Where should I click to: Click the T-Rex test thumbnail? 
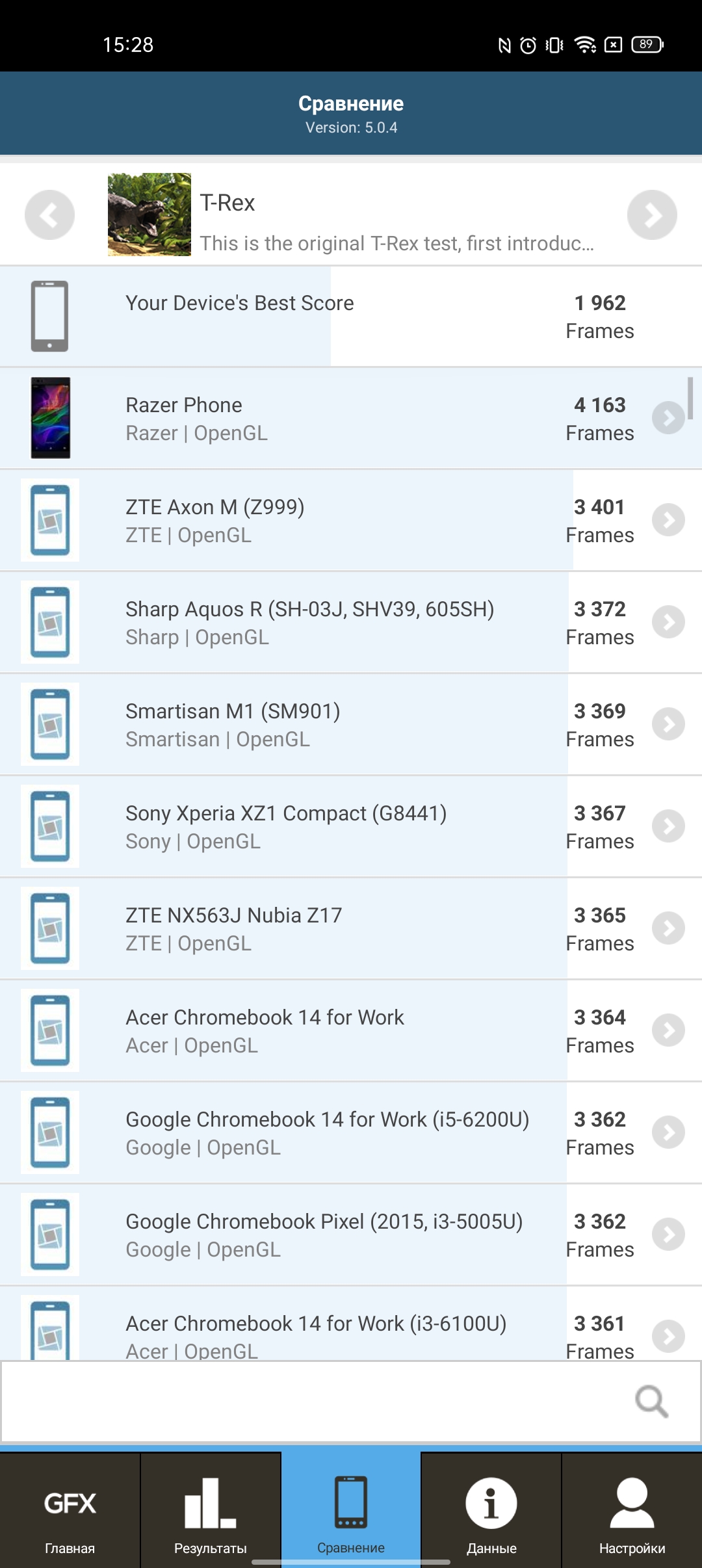pos(149,215)
